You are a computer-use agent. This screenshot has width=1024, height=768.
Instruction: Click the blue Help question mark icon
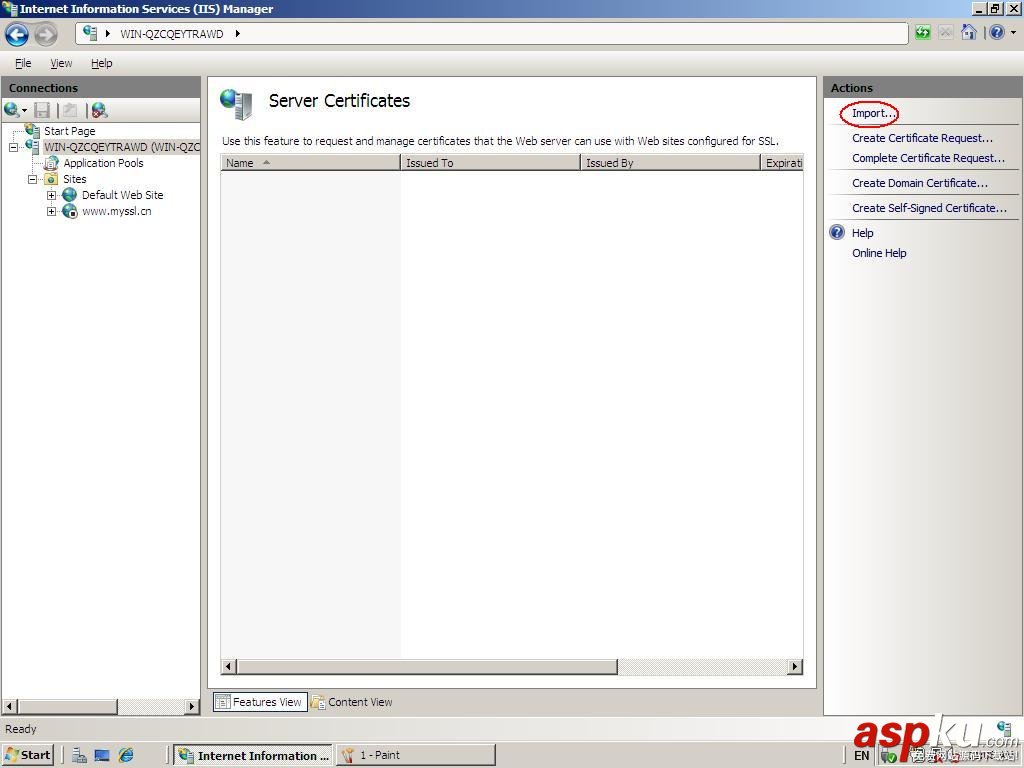996,33
